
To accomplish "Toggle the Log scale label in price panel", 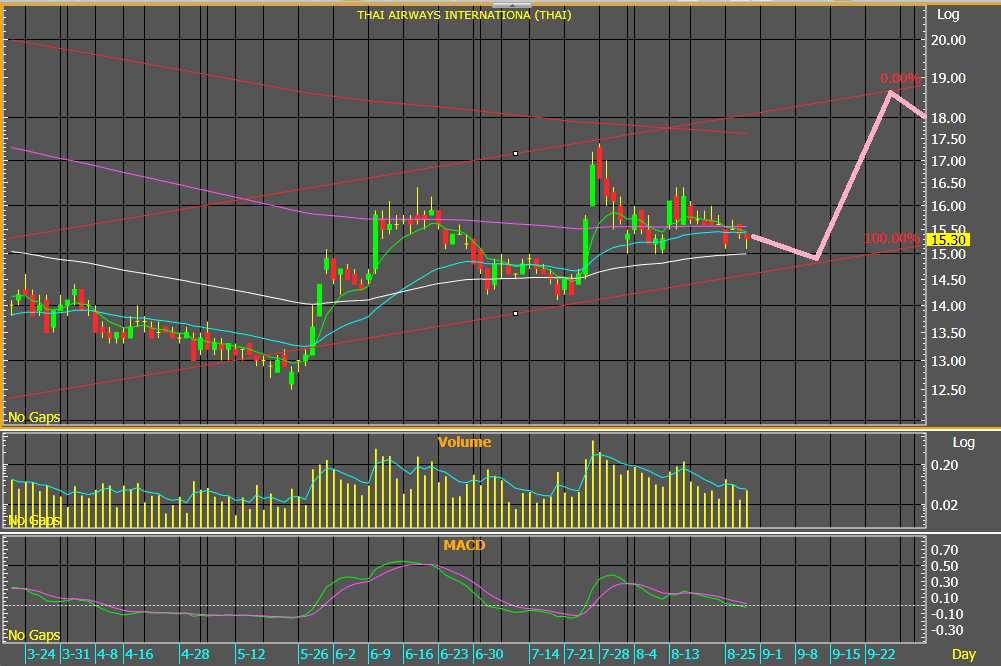I will pyautogui.click(x=948, y=15).
